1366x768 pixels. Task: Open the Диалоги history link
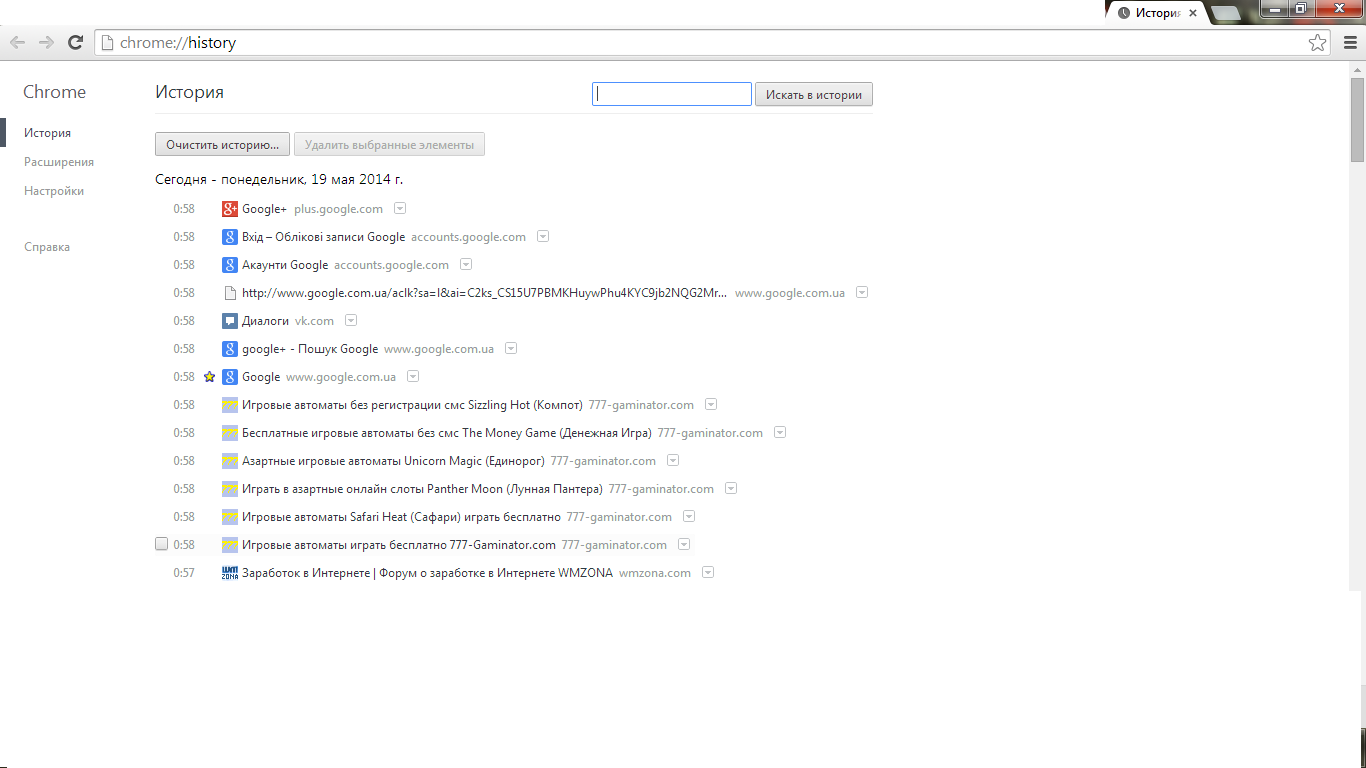click(x=265, y=321)
